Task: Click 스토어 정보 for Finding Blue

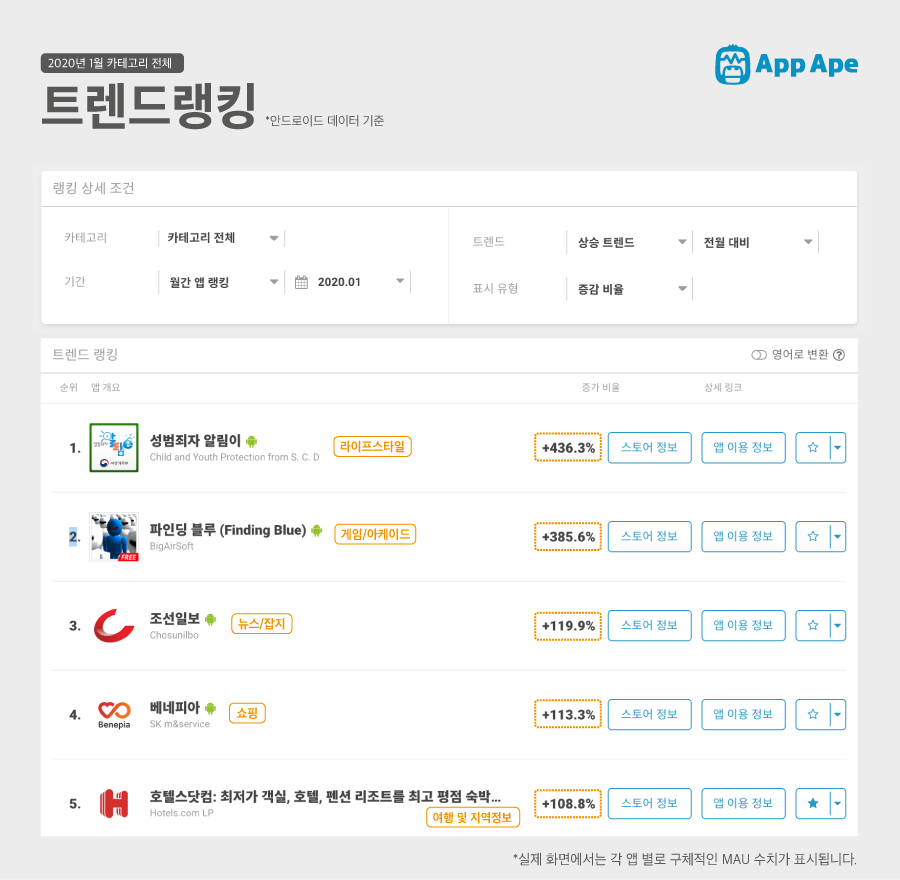Action: point(650,537)
